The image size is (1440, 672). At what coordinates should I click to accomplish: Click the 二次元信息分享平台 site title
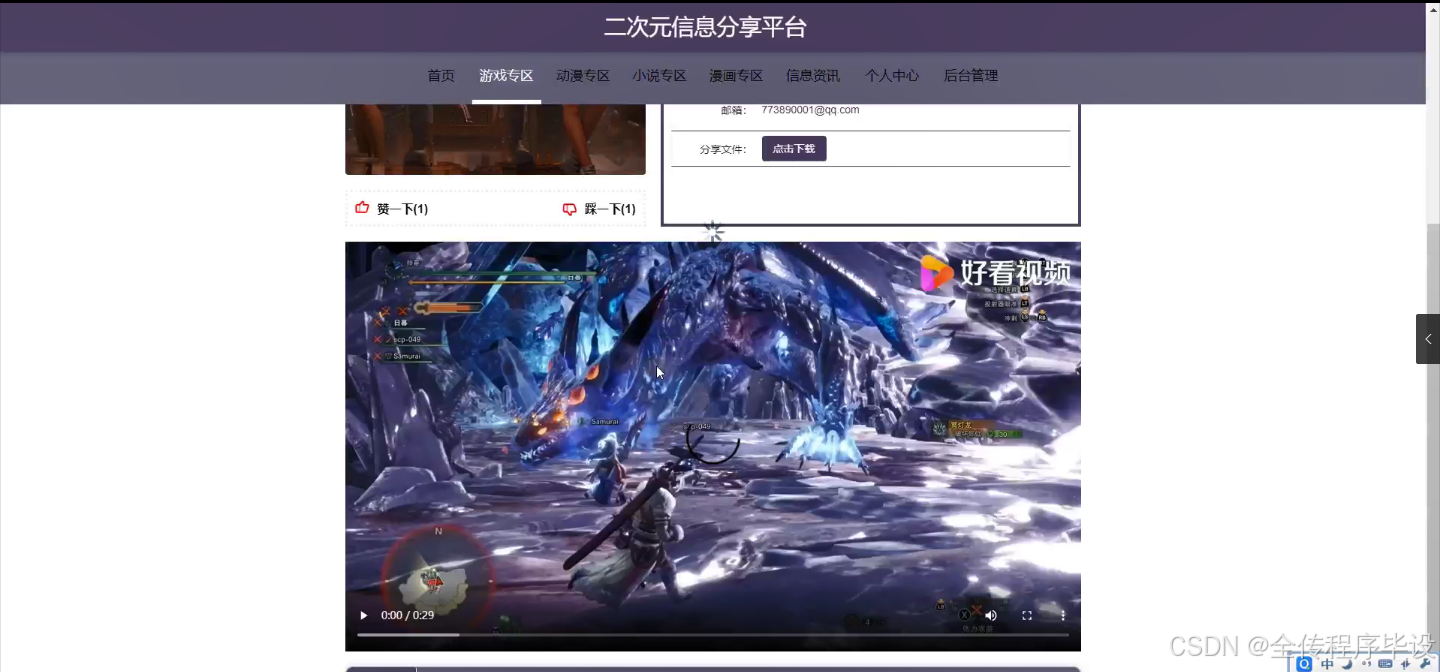coord(705,27)
